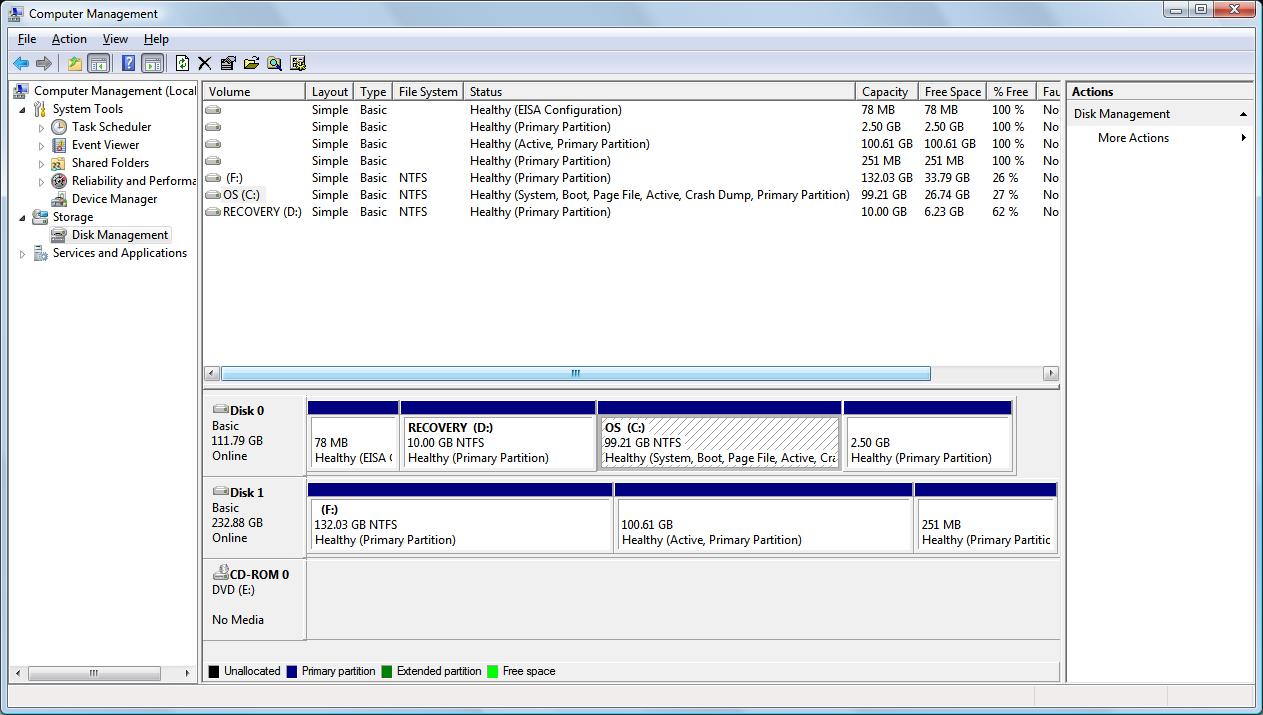Toggle the Show/Hide Action Pane button

pyautogui.click(x=152, y=63)
